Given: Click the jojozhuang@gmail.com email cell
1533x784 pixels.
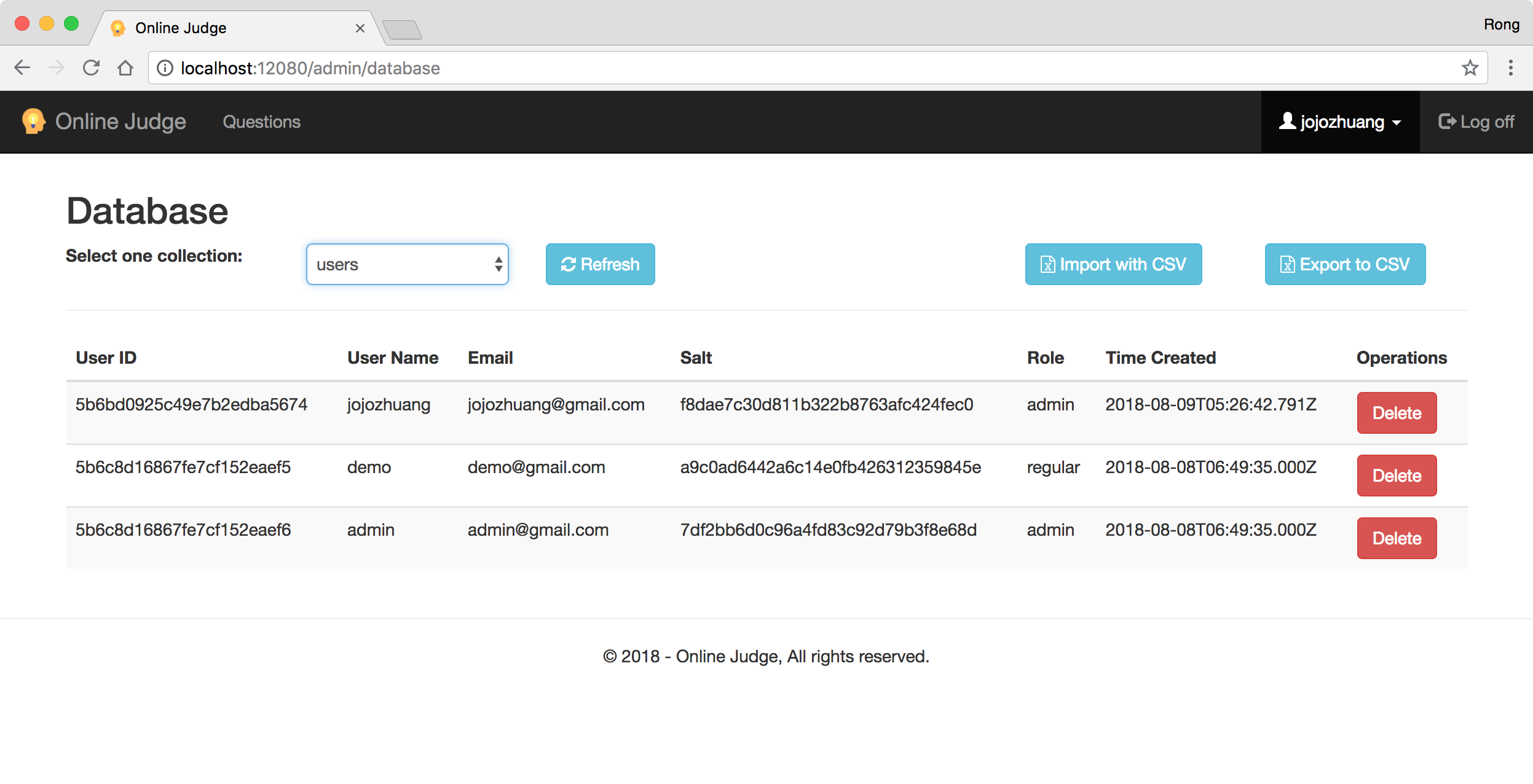Looking at the screenshot, I should 556,404.
